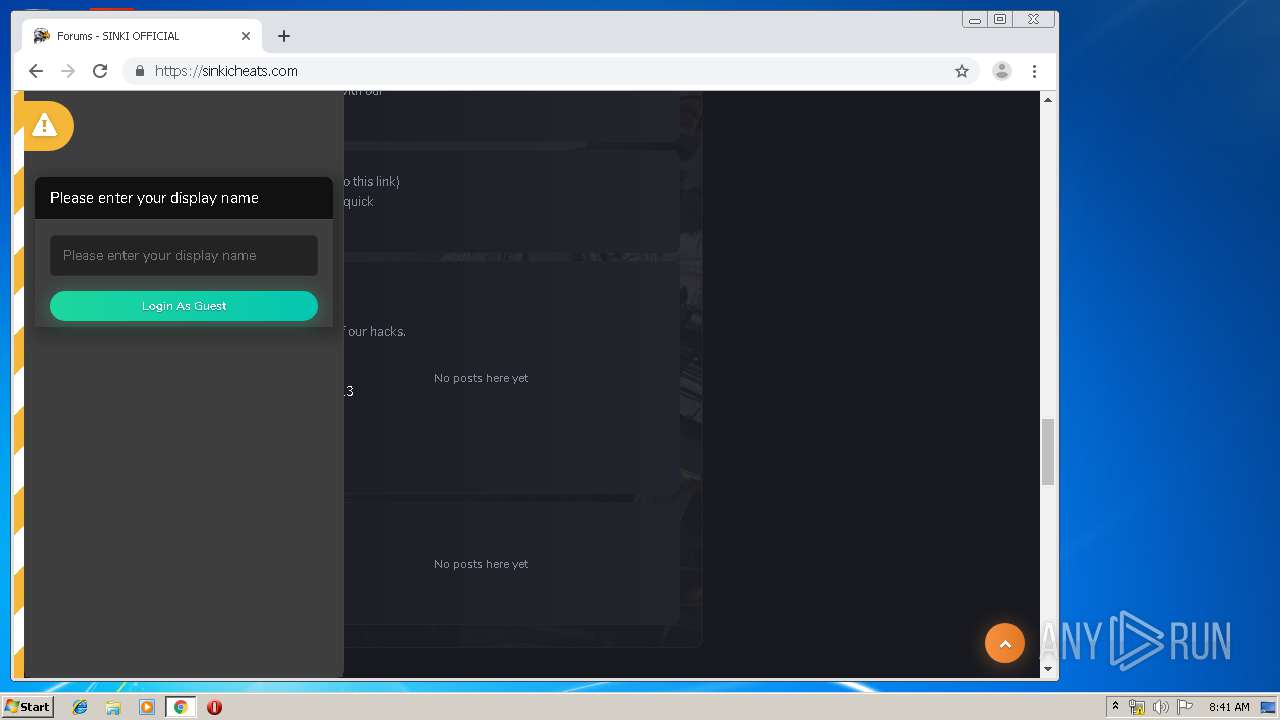Open the Windows Start menu
This screenshot has height=720, width=1280.
click(28, 707)
